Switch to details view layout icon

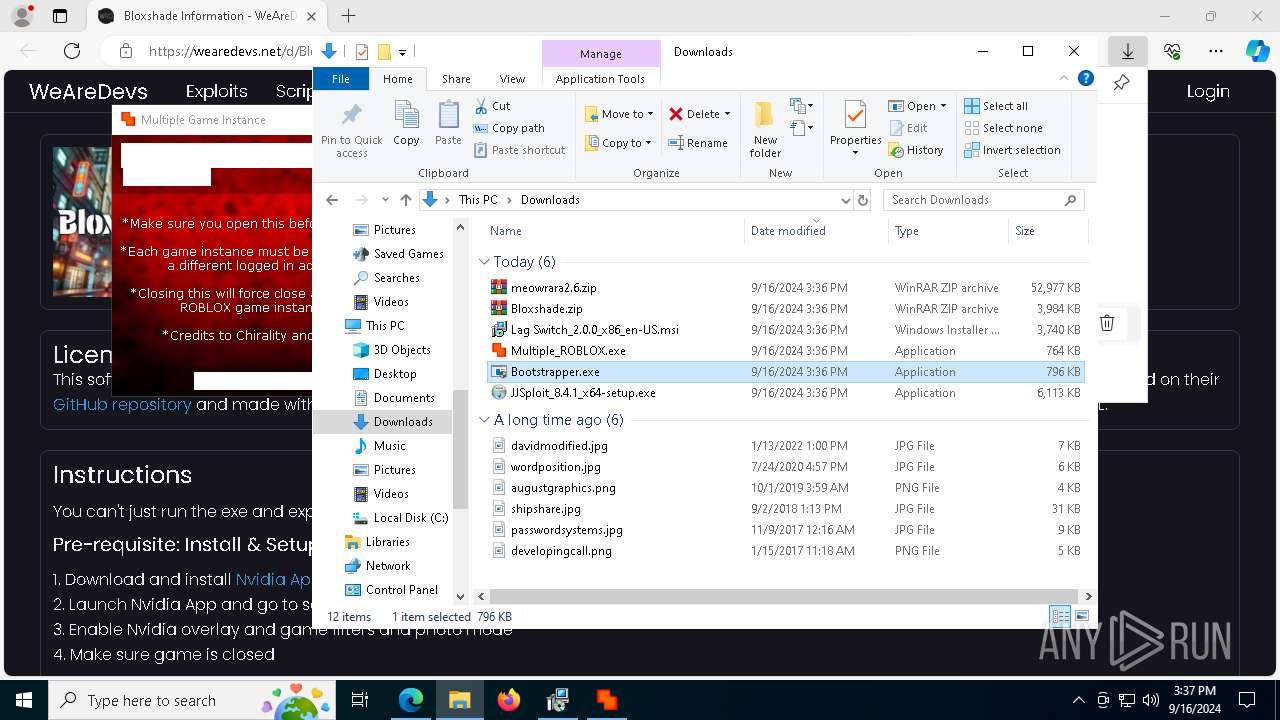pos(1060,617)
